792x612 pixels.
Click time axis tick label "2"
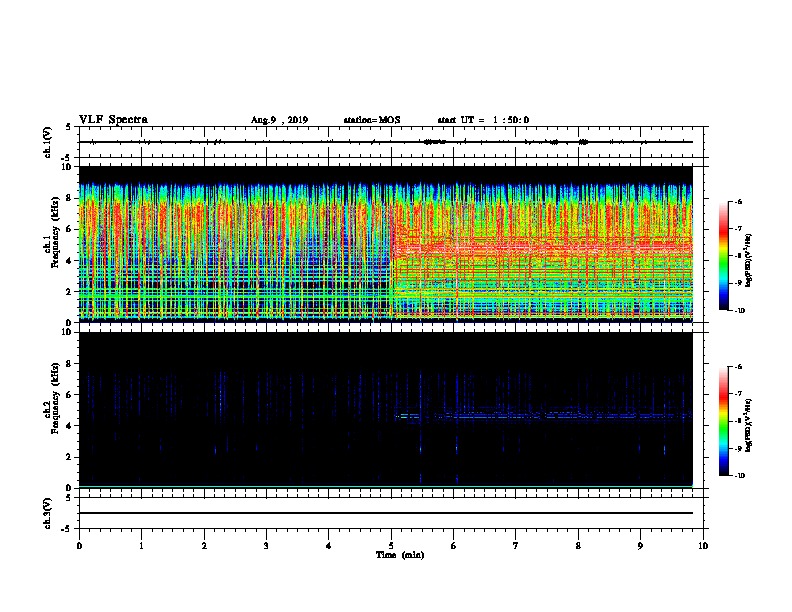click(204, 546)
